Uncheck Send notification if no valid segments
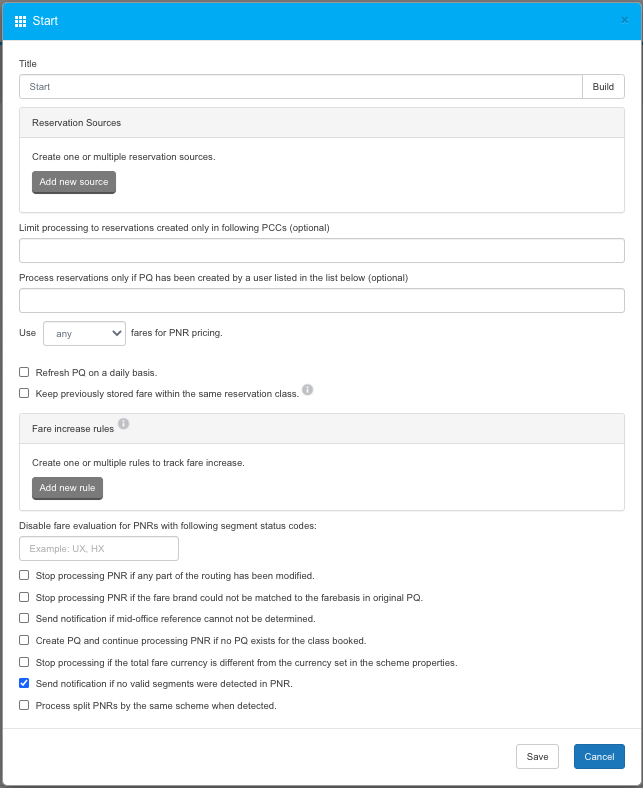 (24, 684)
